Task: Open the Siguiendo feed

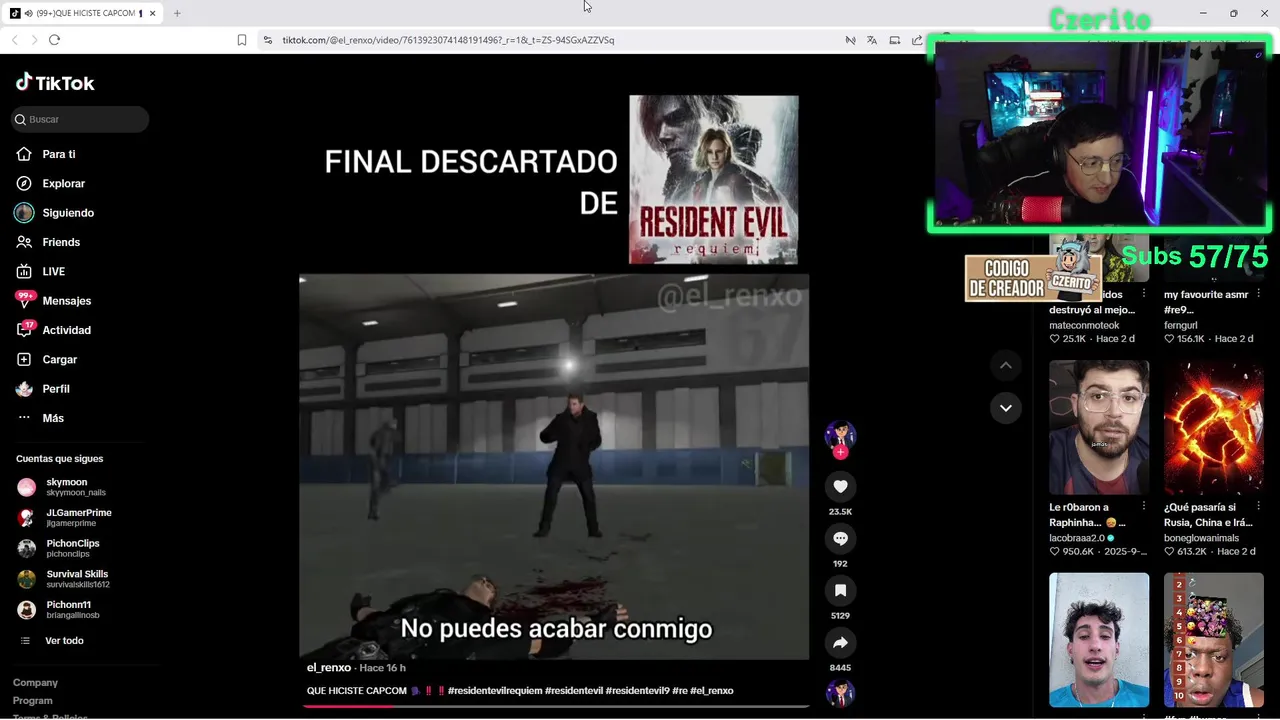Action: coord(68,213)
